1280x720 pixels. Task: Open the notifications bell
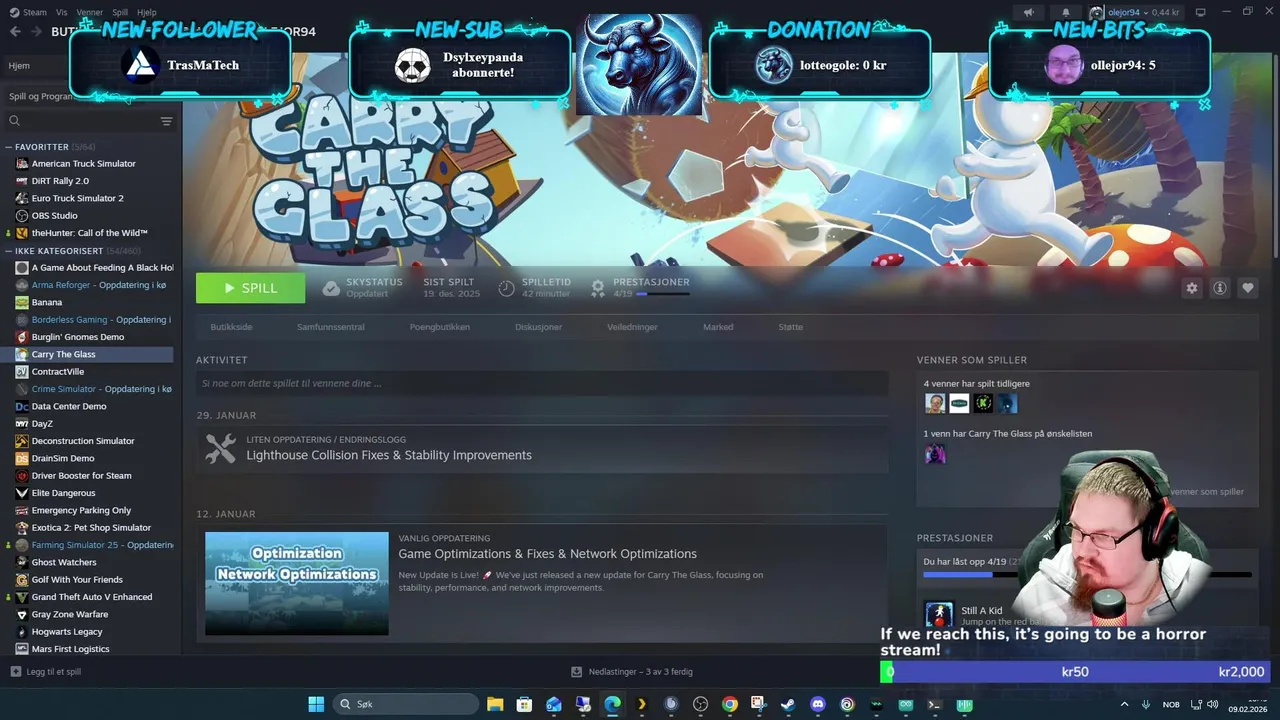coord(1066,12)
